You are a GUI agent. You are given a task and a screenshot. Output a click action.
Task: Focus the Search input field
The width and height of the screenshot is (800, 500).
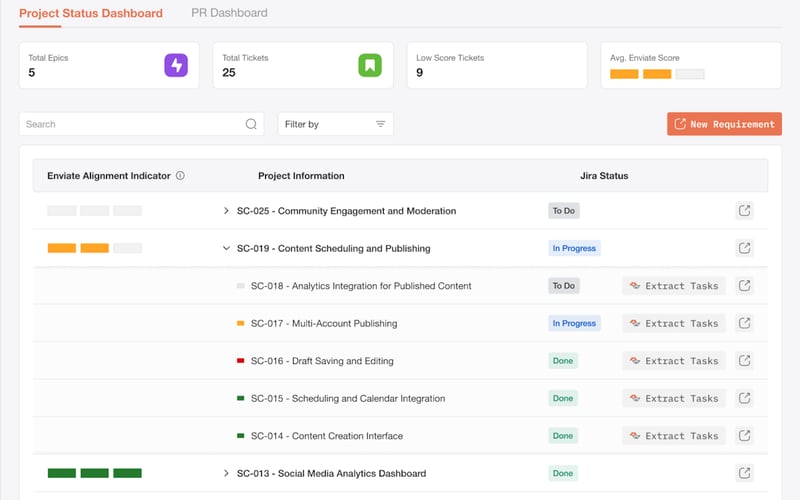point(141,124)
